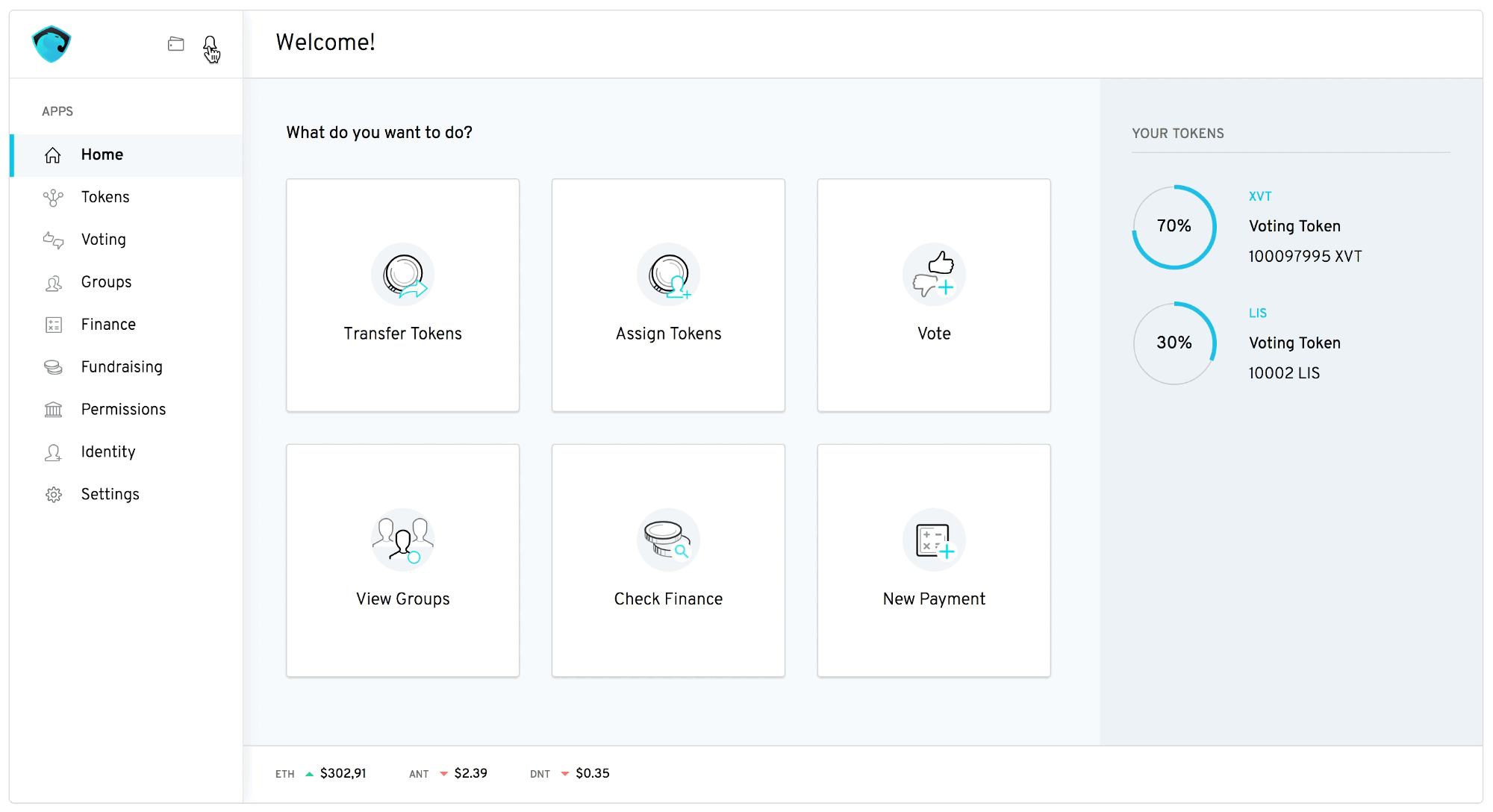This screenshot has height=812, width=1493.
Task: Click the 30% LIS progress ring
Action: coord(1174,343)
